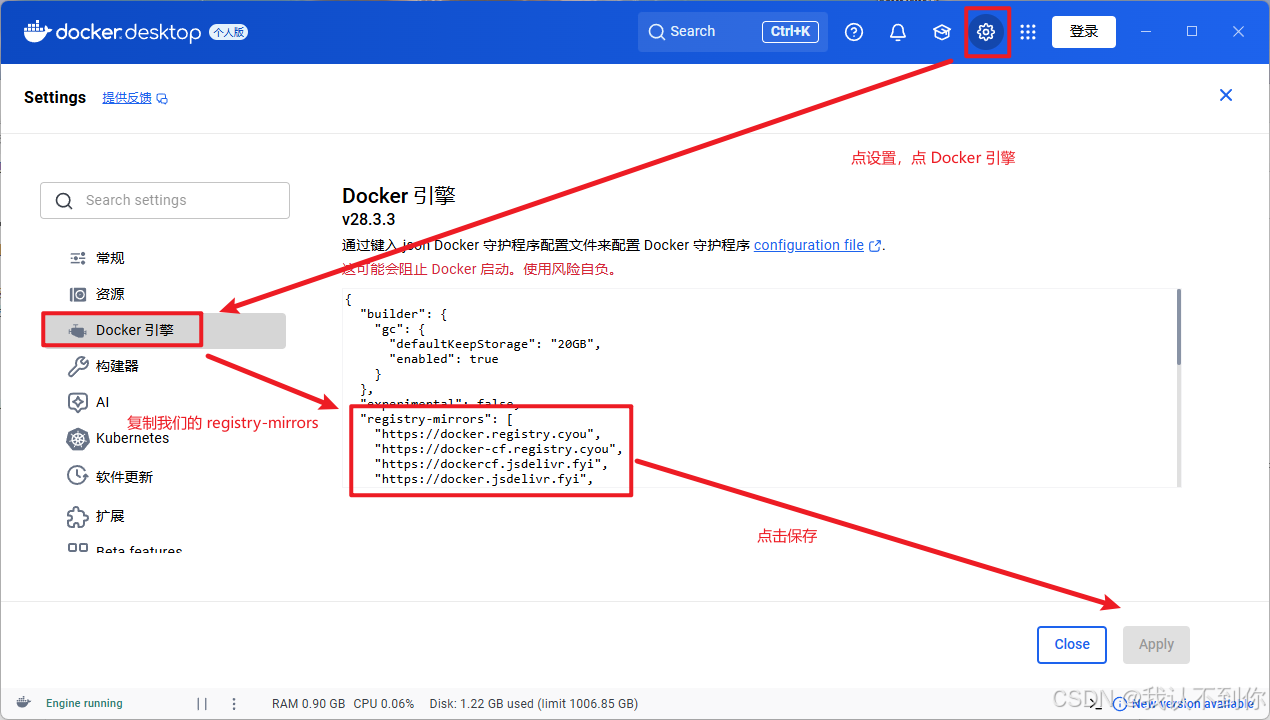Click the 个人版 badge
Screen dimensions: 1270x720
[x=228, y=32]
